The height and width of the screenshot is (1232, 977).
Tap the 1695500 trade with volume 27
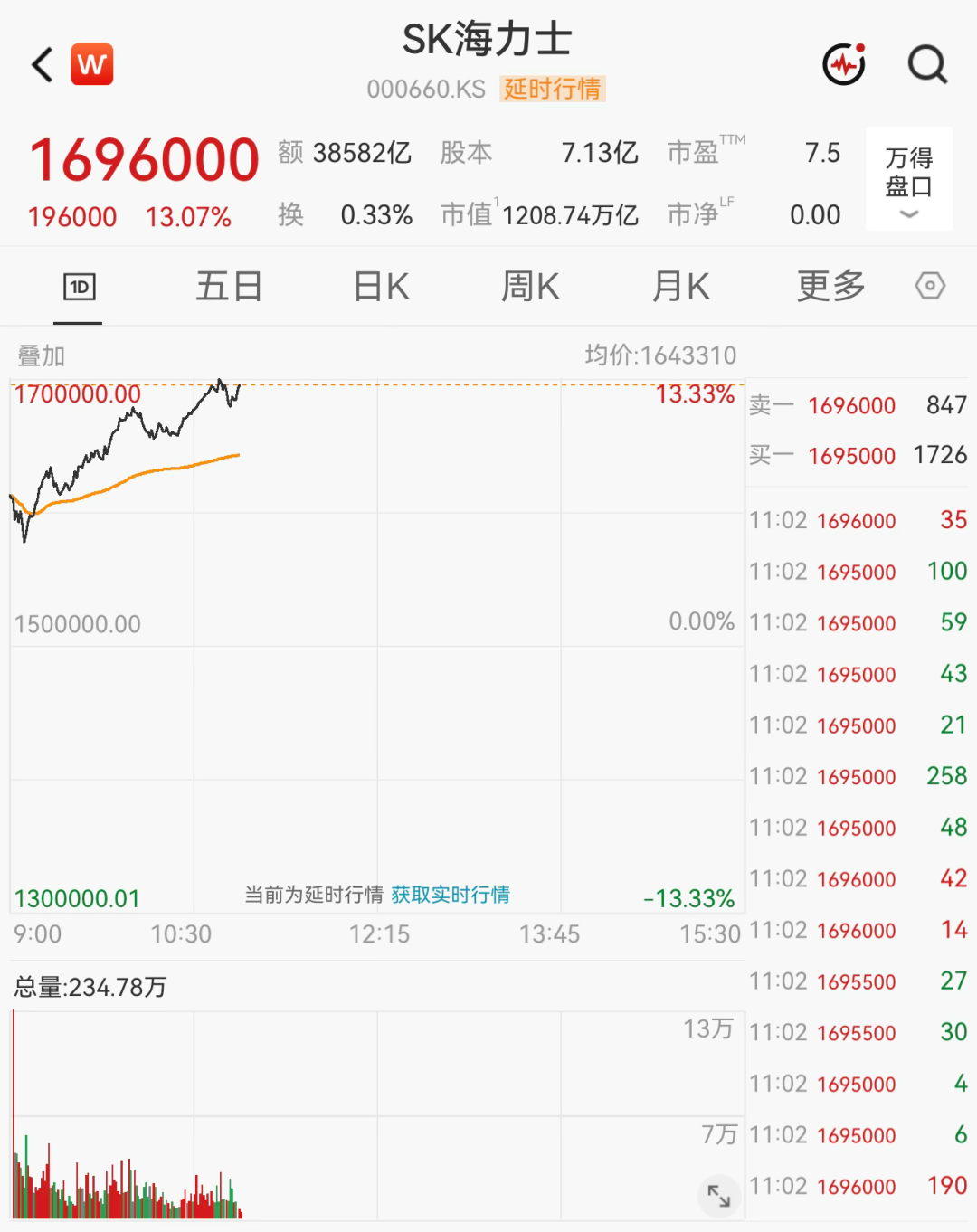point(858,981)
